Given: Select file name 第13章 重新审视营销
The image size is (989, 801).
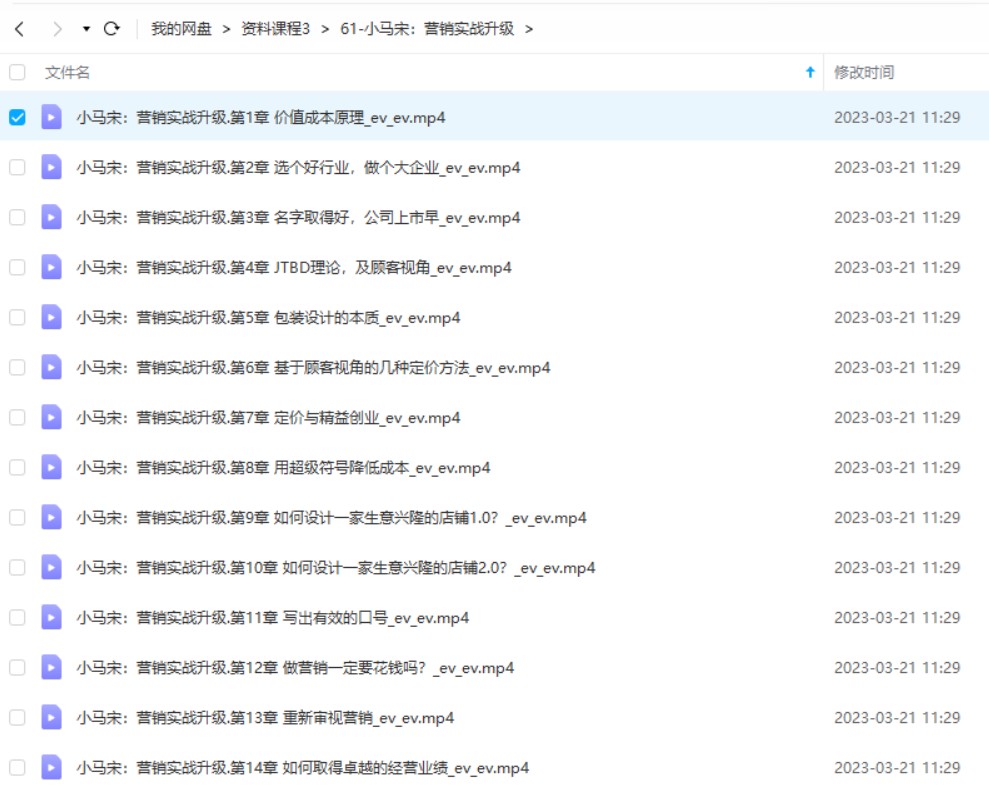Looking at the screenshot, I should (x=266, y=718).
